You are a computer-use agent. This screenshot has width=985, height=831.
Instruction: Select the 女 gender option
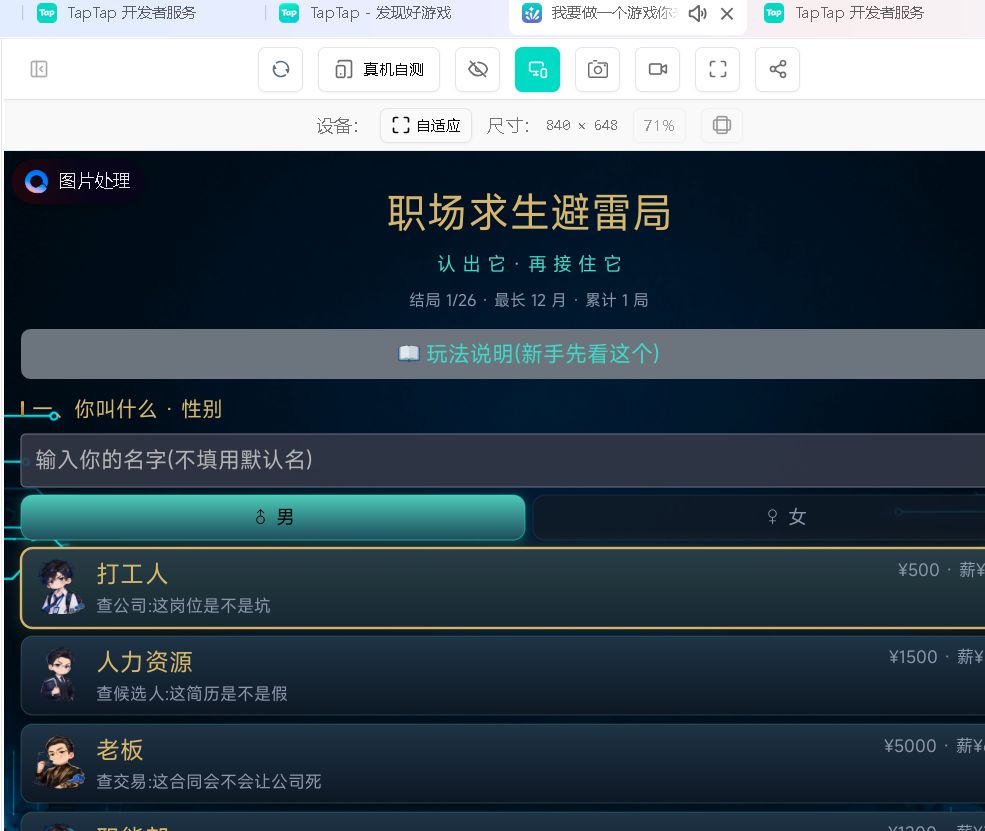(759, 517)
